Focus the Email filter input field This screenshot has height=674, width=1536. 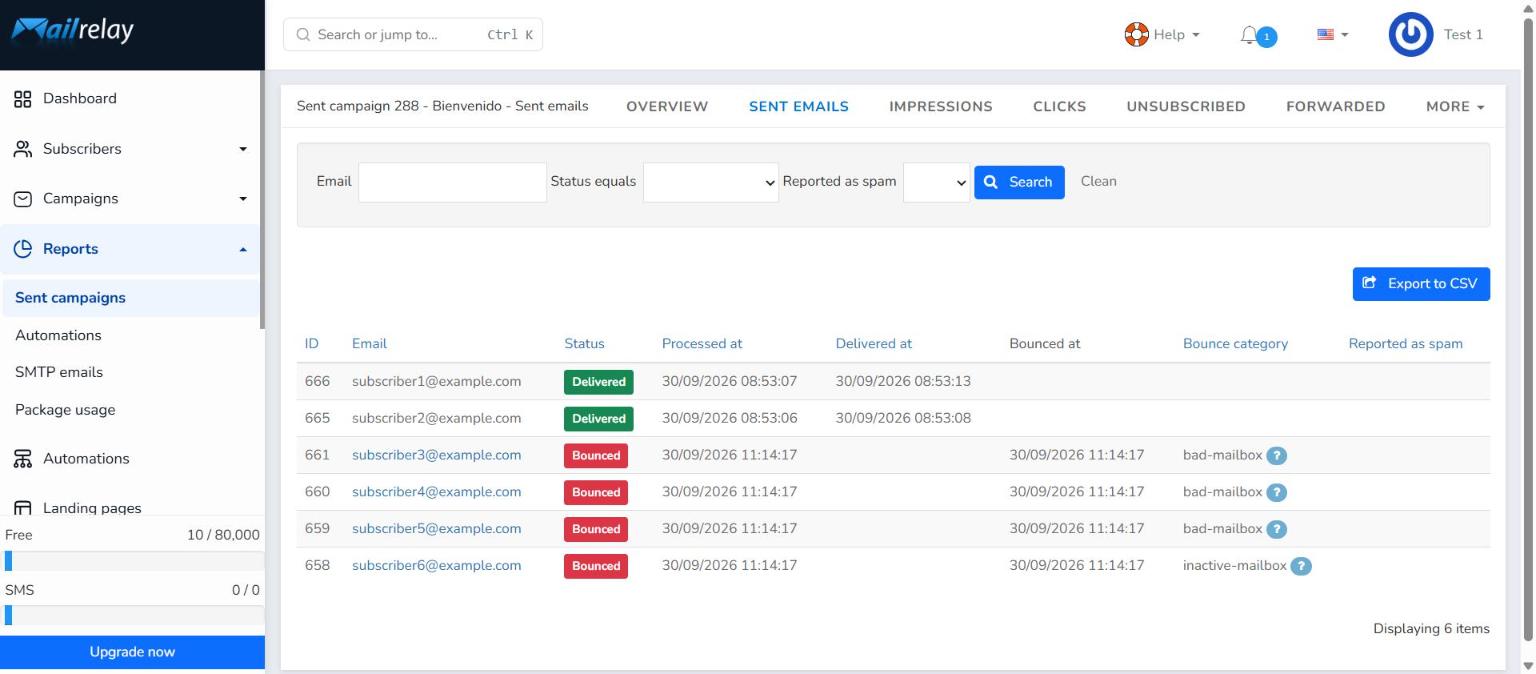pyautogui.click(x=452, y=182)
